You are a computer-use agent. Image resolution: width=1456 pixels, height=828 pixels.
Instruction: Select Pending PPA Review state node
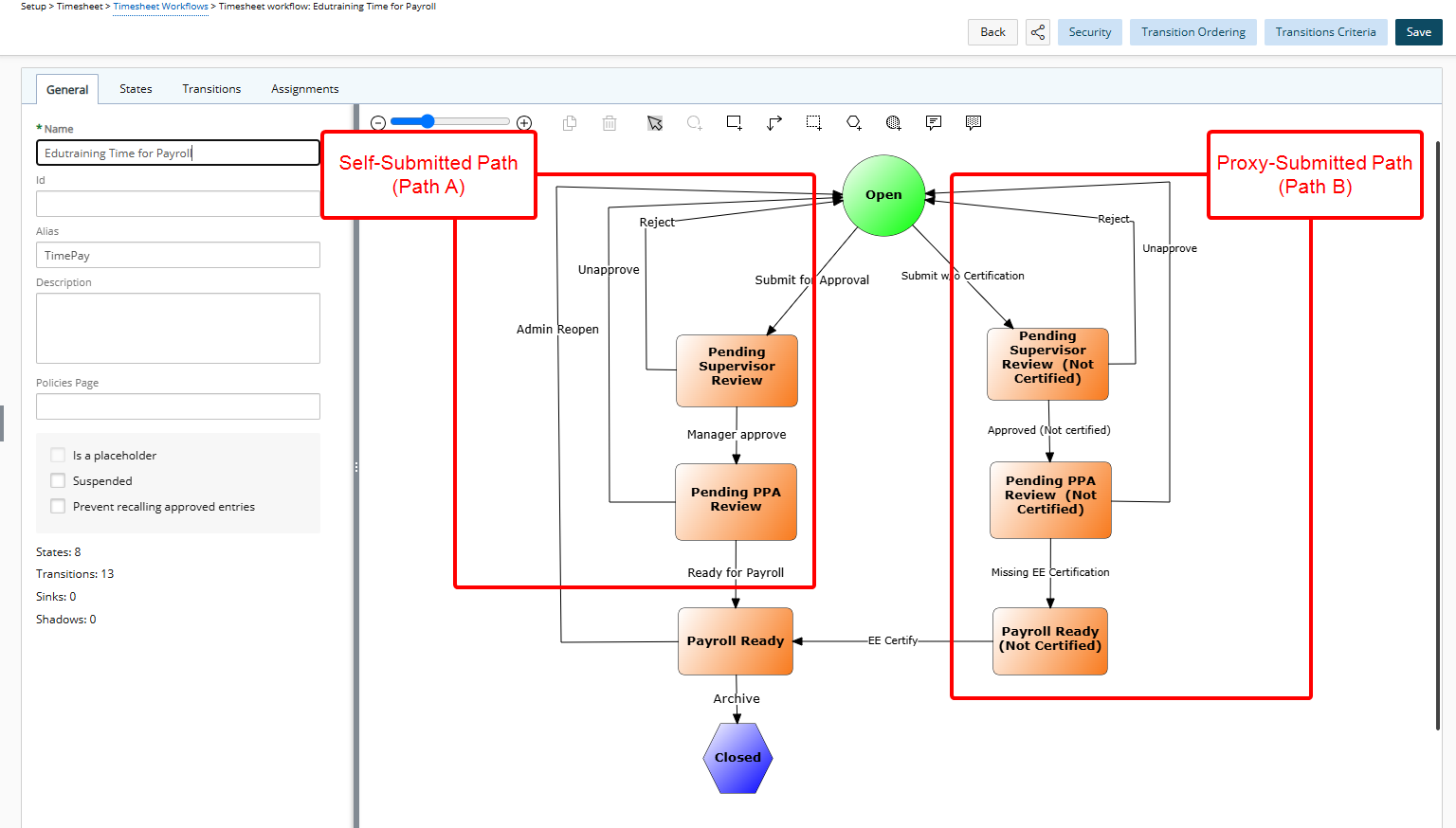click(736, 502)
